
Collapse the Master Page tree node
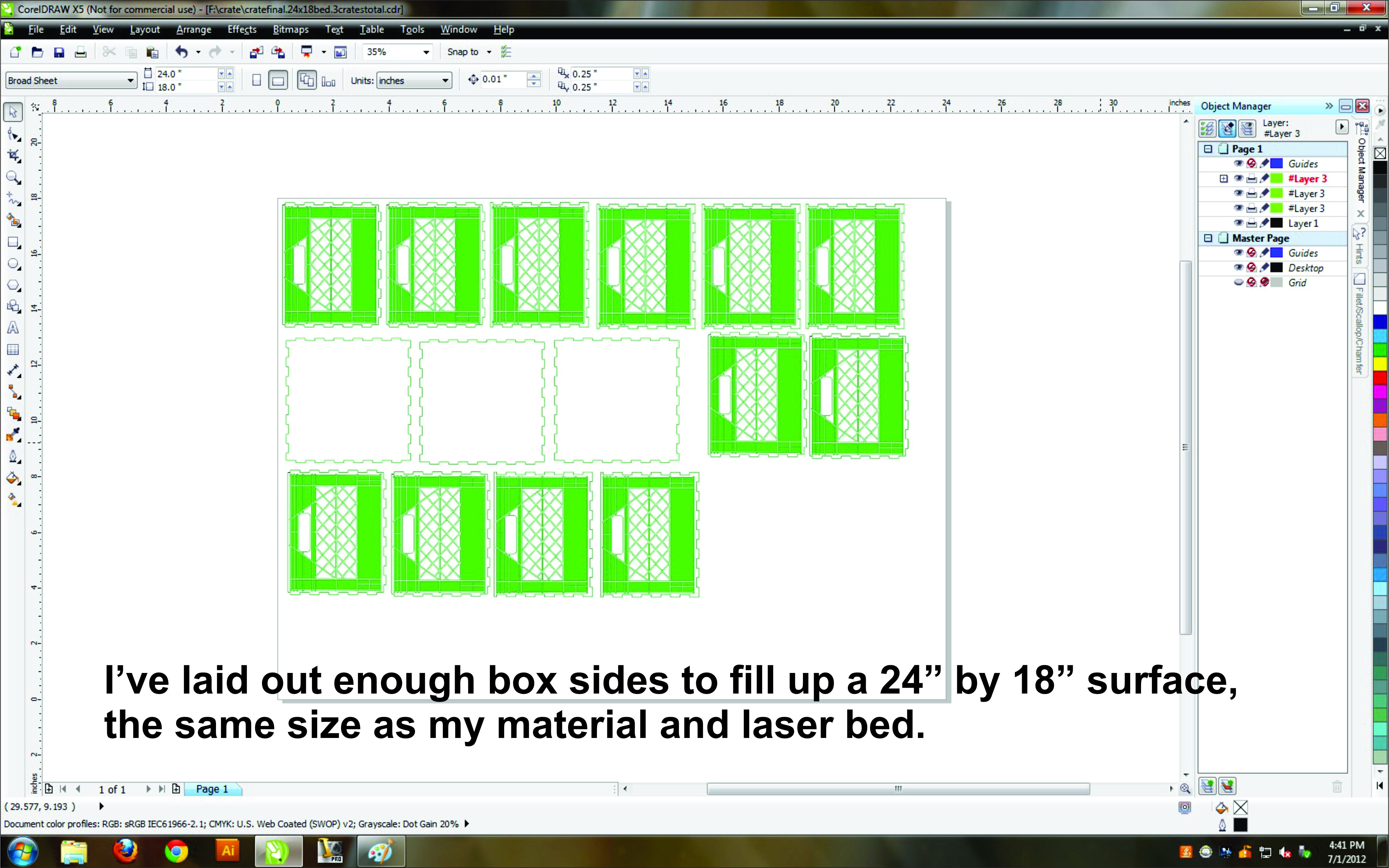[x=1208, y=238]
